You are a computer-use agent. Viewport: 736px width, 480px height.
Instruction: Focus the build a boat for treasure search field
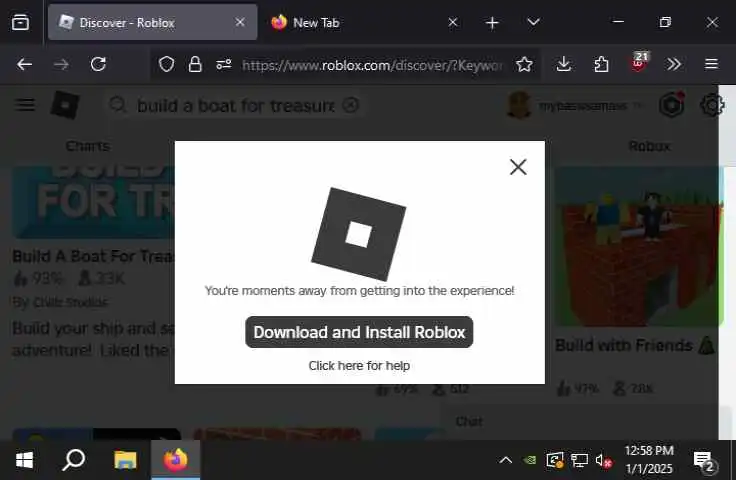235,106
